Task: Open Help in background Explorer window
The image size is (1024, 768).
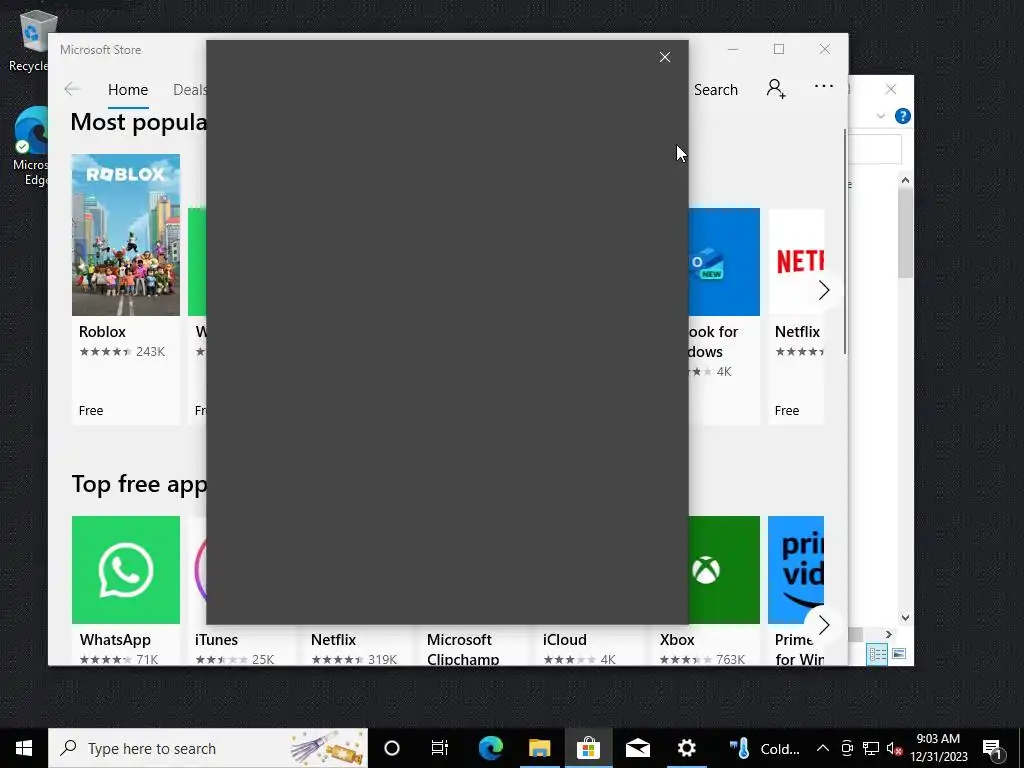Action: point(903,116)
